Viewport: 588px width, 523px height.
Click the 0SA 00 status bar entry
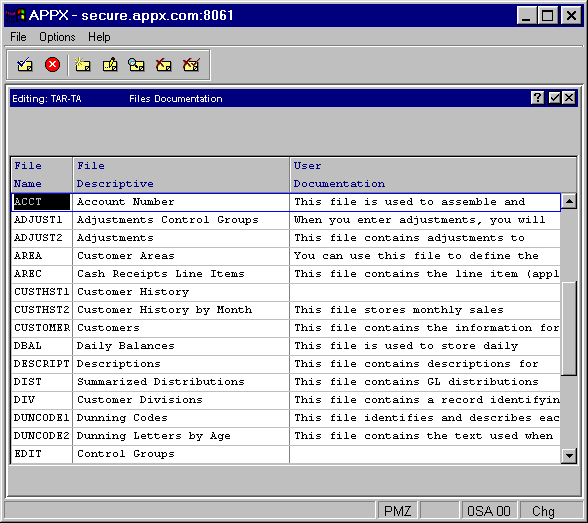[x=489, y=511]
